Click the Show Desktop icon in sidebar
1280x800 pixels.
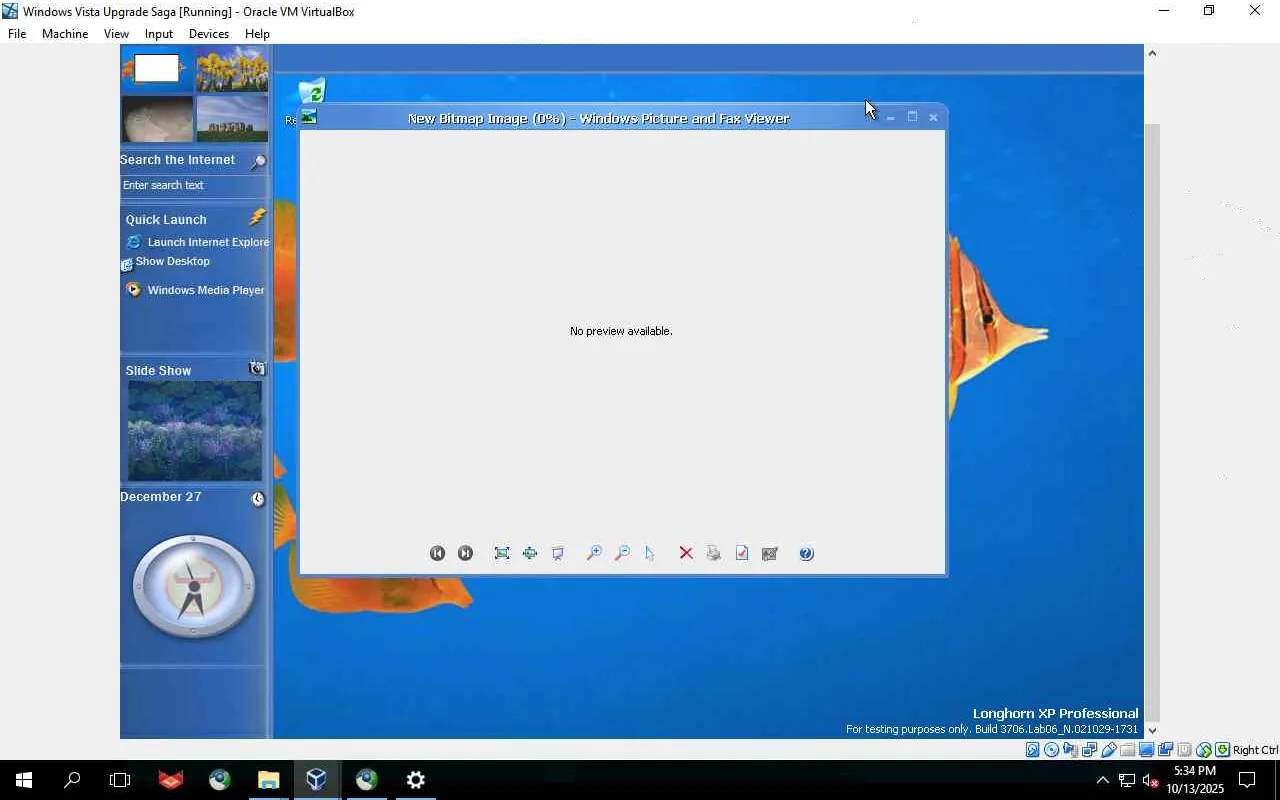coord(126,265)
